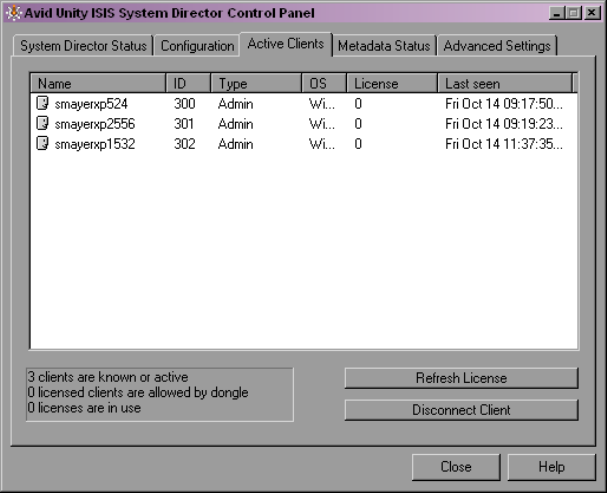Switch to the System Director Status tab
607x493 pixels.
(x=83, y=46)
